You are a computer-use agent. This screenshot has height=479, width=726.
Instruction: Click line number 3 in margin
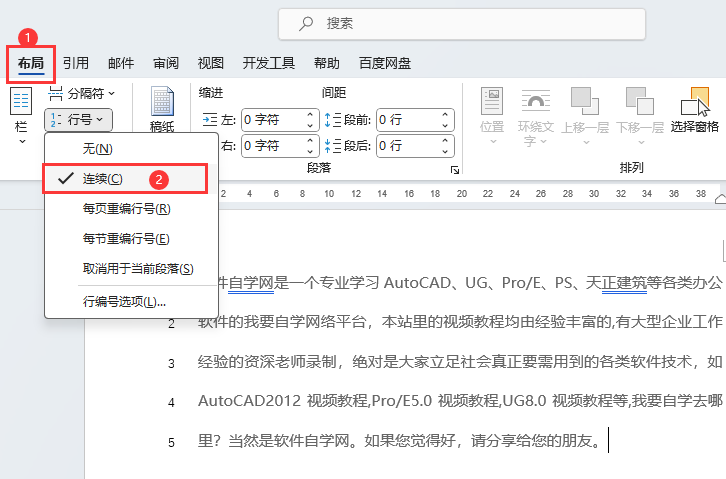[x=171, y=364]
